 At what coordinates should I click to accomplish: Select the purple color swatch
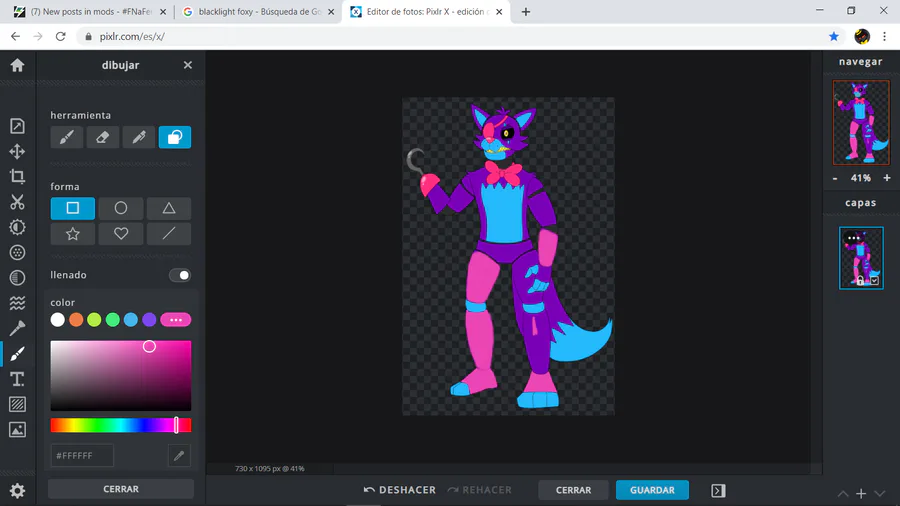pyautogui.click(x=149, y=320)
